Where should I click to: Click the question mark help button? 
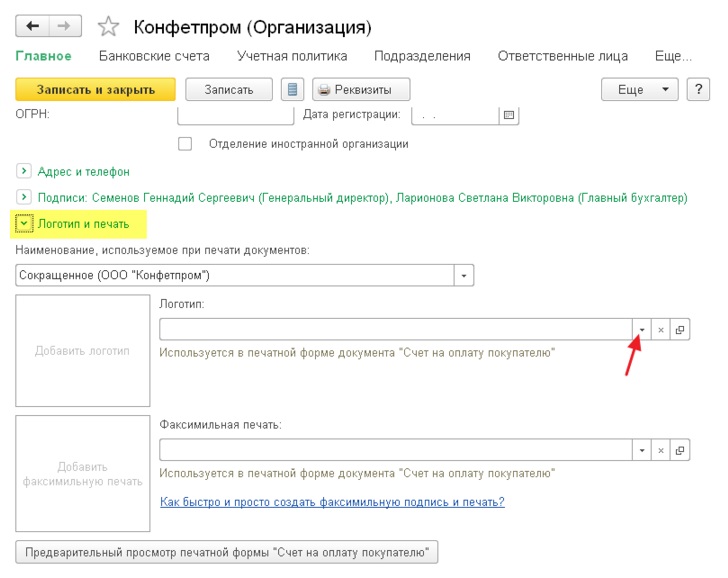(698, 89)
